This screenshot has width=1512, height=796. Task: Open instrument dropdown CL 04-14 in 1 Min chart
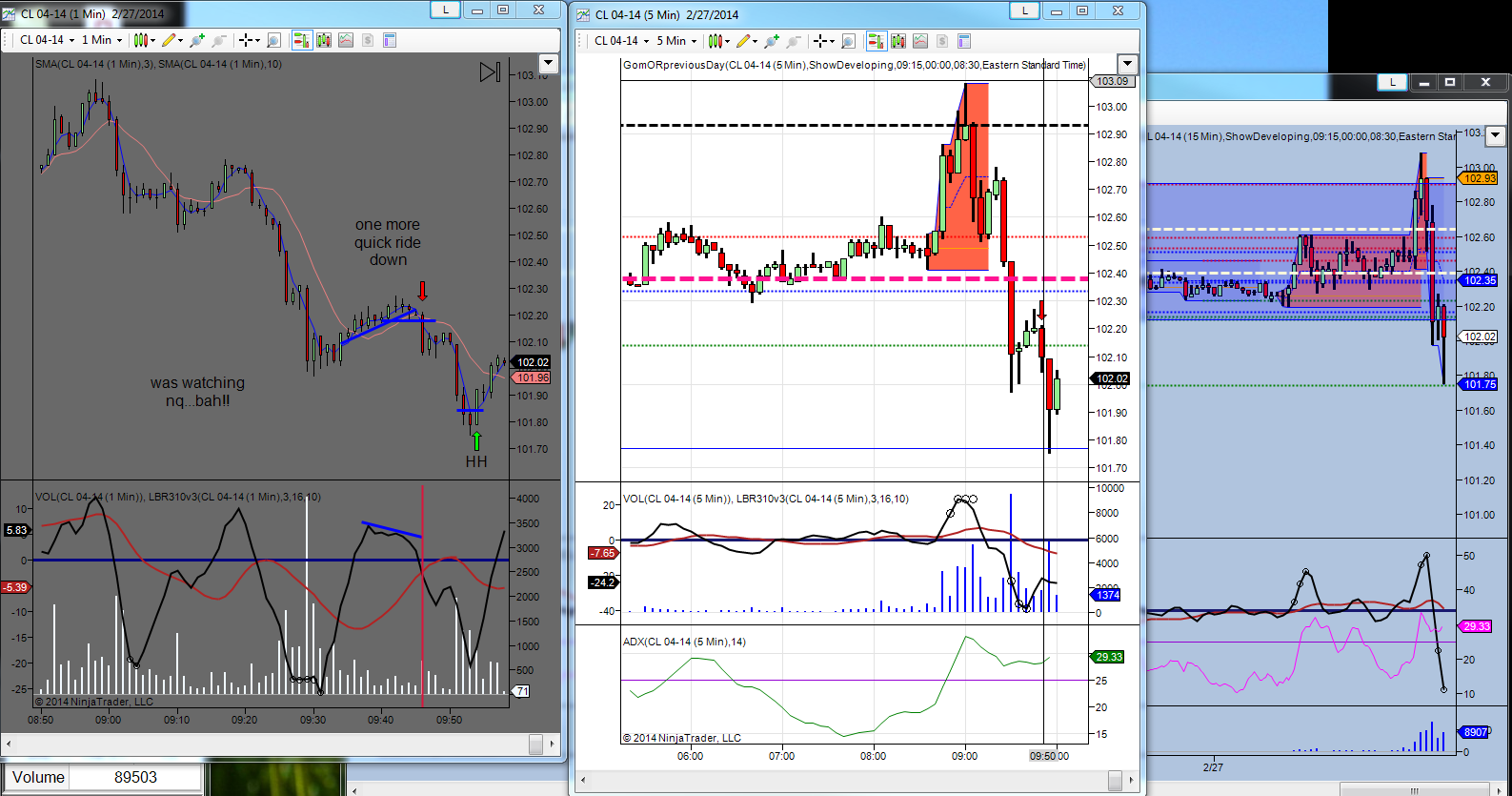pos(47,40)
